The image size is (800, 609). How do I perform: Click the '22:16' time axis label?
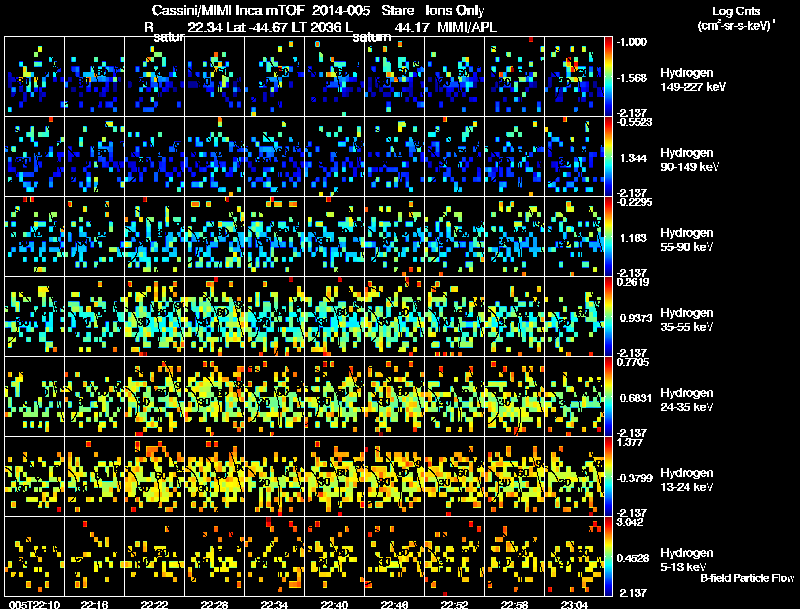pyautogui.click(x=94, y=605)
